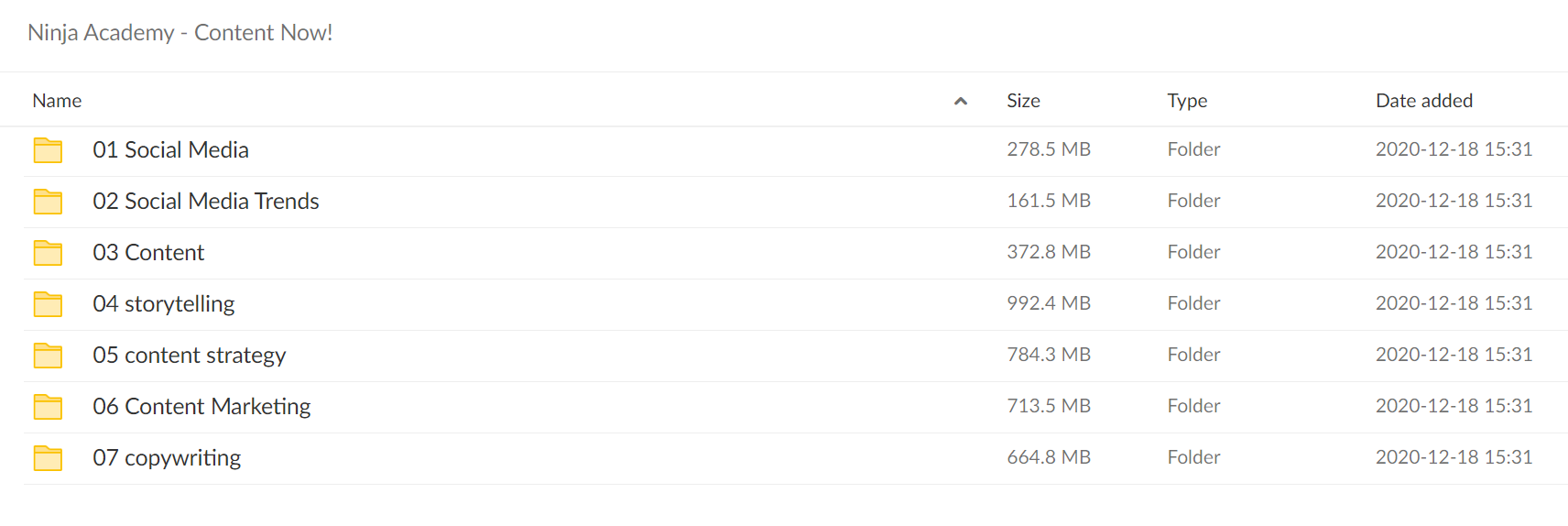Open the 05 content strategy name

(x=190, y=356)
